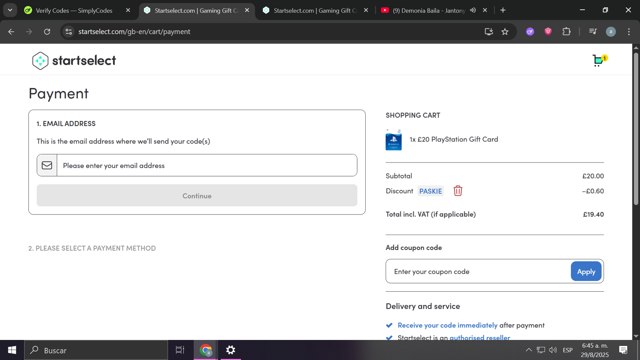640x360 pixels.
Task: Open the Chrome profile avatar
Action: click(611, 31)
